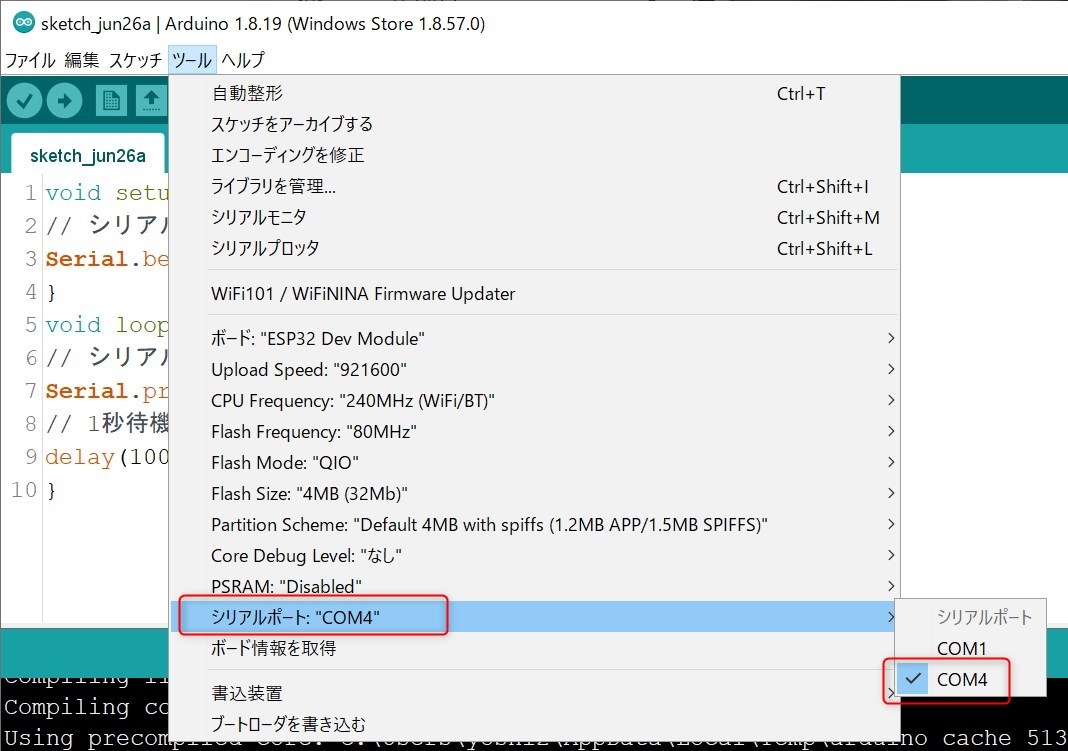The image size is (1068, 751).
Task: Click 自動整形 to auto-format code
Action: coord(247,93)
